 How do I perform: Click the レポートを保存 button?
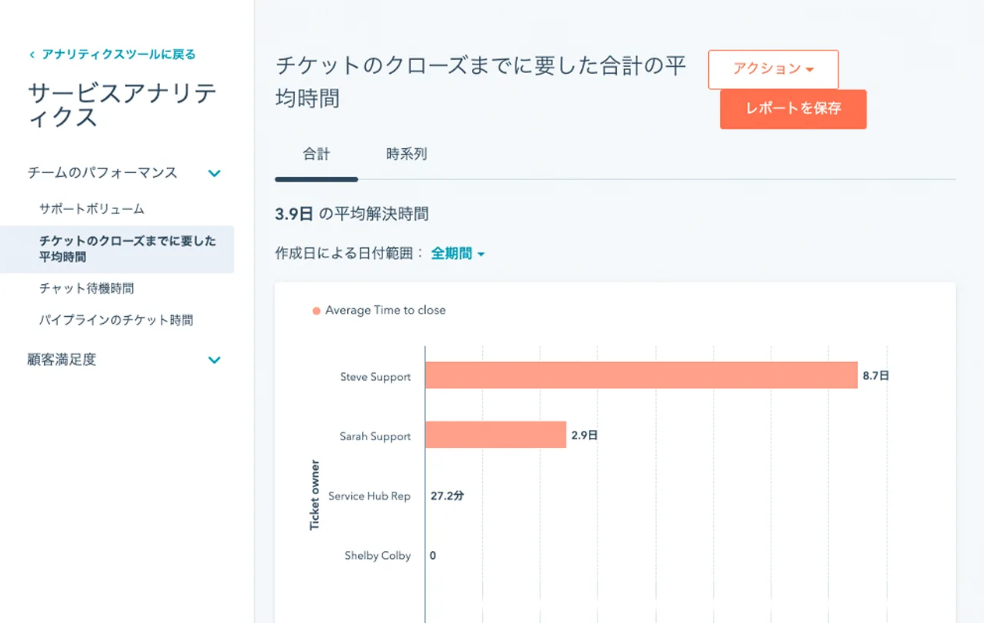tap(793, 109)
